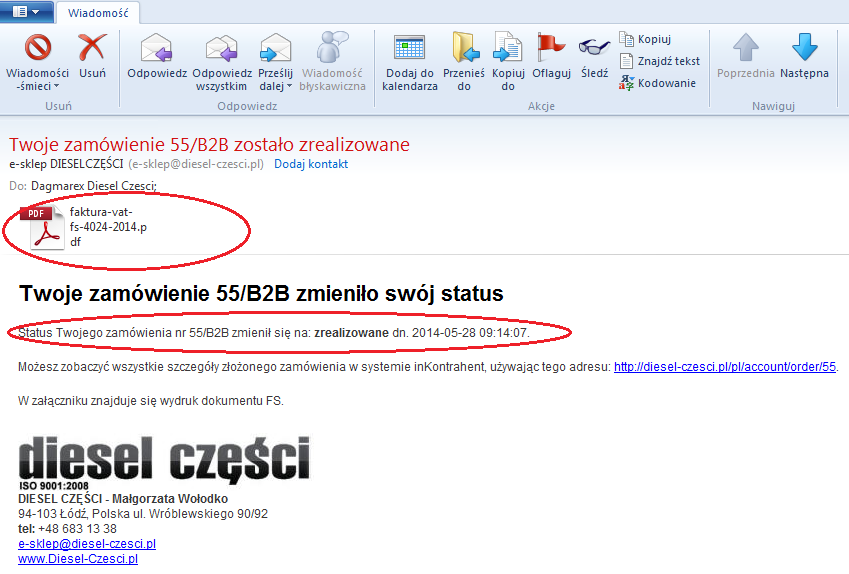Visit the www.Diesel-Czesci.pl website link
Image resolution: width=849 pixels, height=574 pixels.
click(78, 559)
